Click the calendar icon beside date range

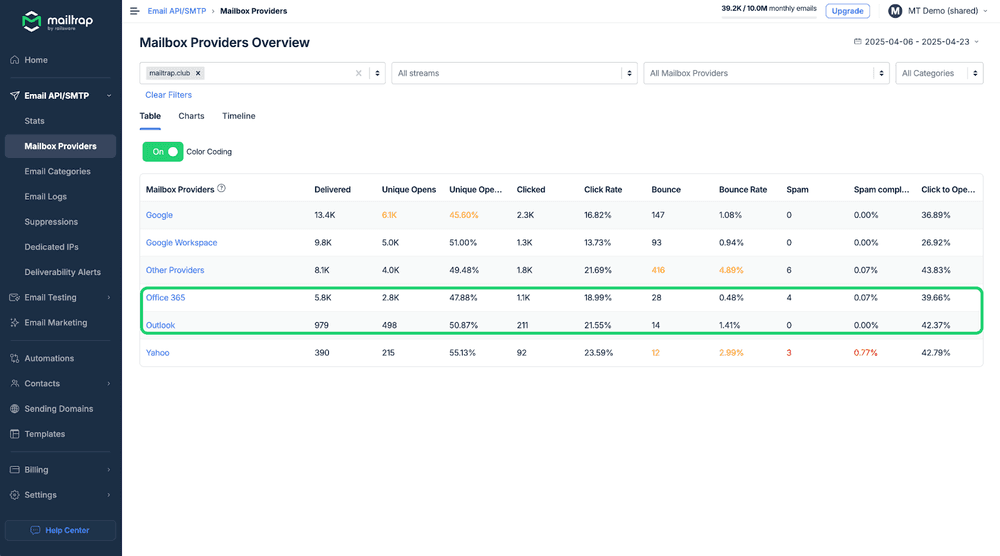click(857, 41)
